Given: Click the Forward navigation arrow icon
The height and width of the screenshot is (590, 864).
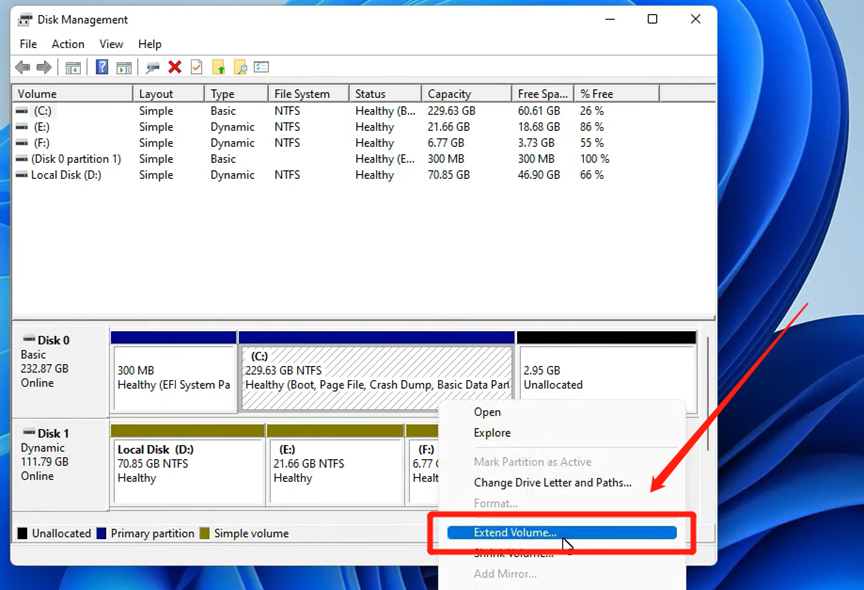Looking at the screenshot, I should (x=45, y=67).
